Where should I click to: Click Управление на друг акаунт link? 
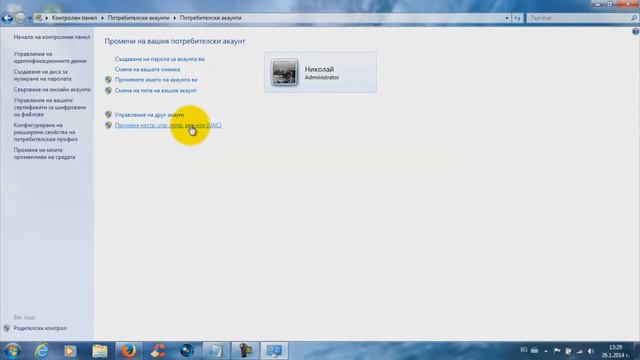click(149, 115)
